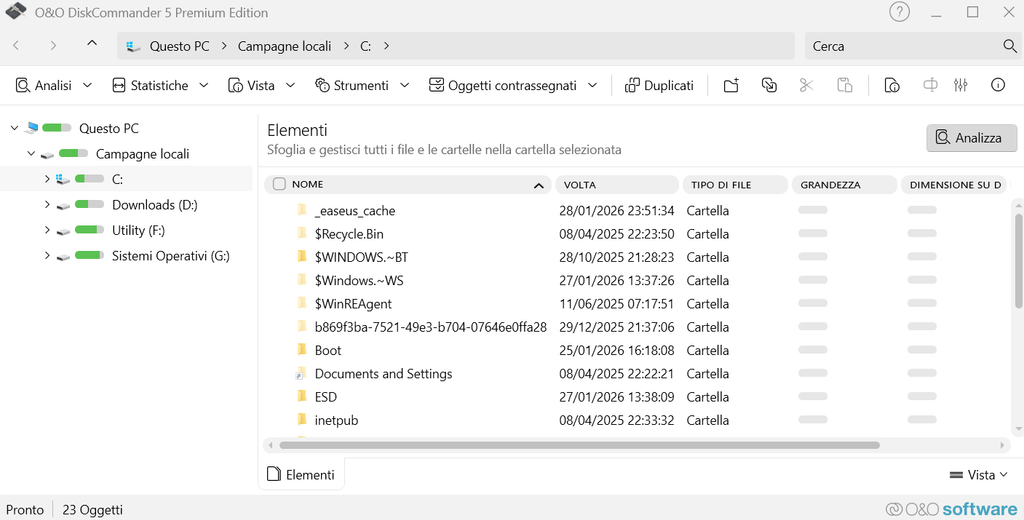Viewport: 1024px width, 520px height.
Task: Click the search magnifier icon
Action: (1010, 46)
